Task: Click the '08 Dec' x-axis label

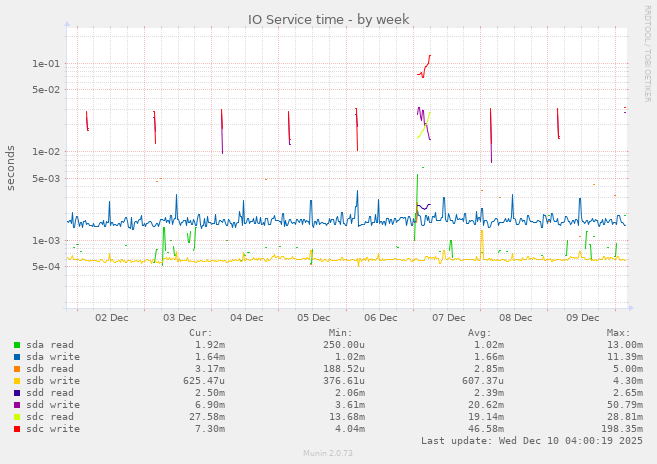Action: [x=516, y=318]
